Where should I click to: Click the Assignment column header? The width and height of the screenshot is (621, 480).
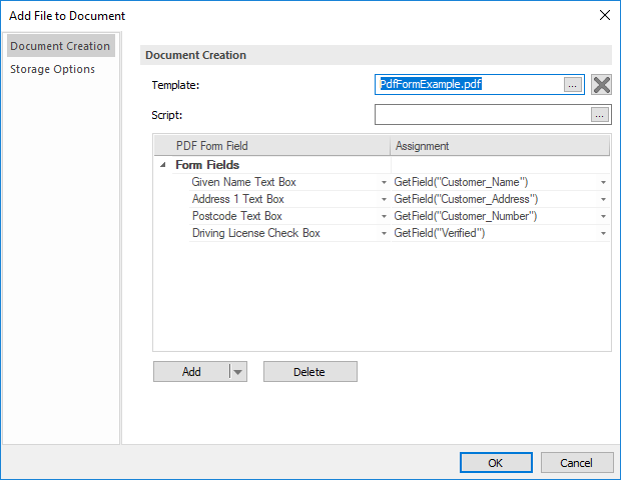(x=499, y=146)
